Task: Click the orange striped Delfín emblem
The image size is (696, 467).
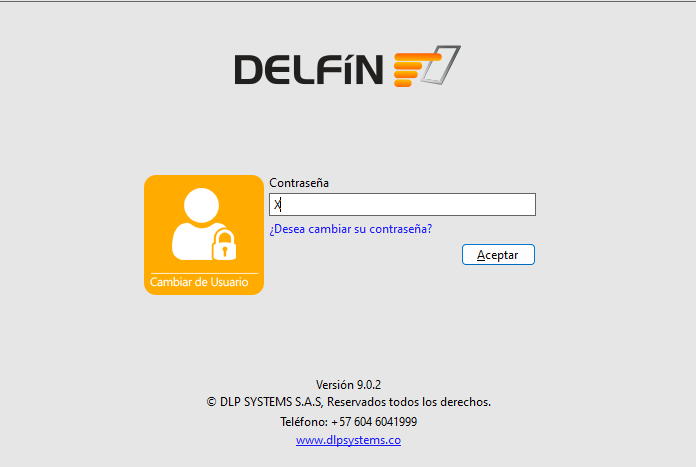Action: click(x=417, y=69)
